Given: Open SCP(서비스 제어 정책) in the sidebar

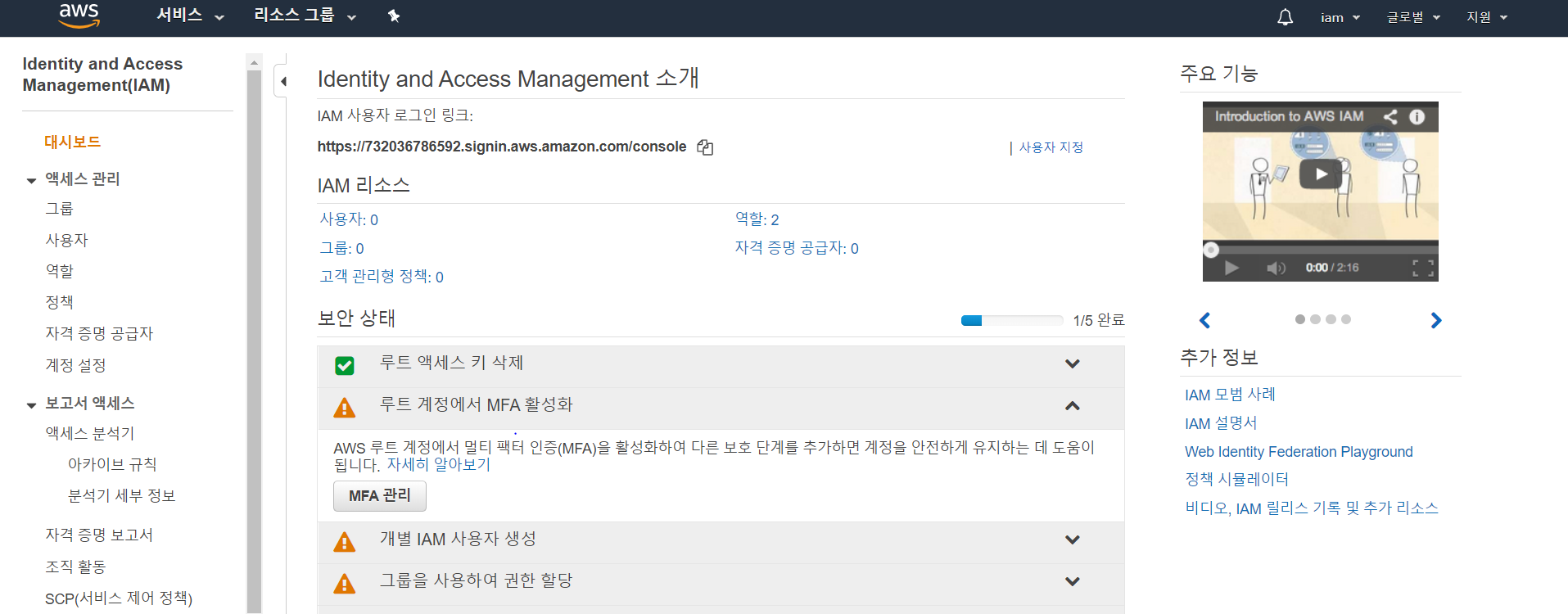Looking at the screenshot, I should 119,598.
